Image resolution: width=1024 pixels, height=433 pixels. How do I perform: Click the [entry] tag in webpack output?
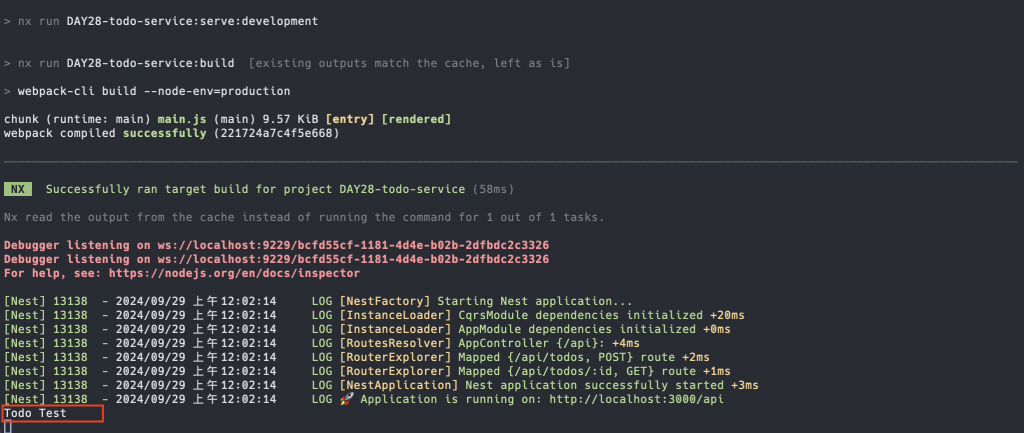tap(349, 120)
